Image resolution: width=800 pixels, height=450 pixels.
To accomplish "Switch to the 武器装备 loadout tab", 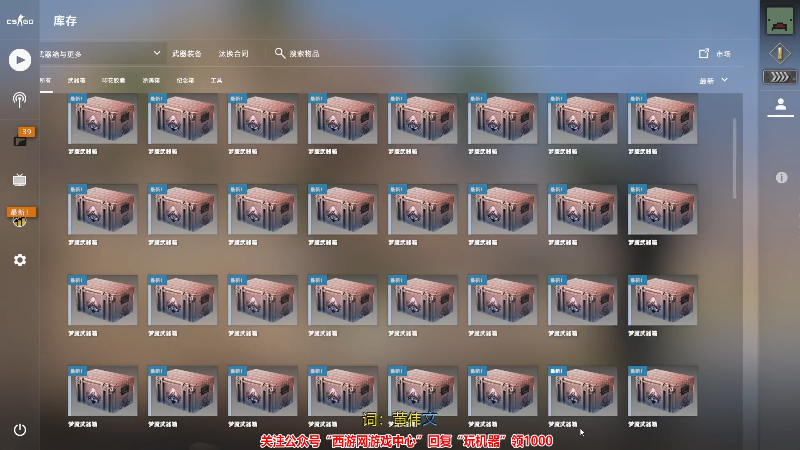I will tap(187, 54).
